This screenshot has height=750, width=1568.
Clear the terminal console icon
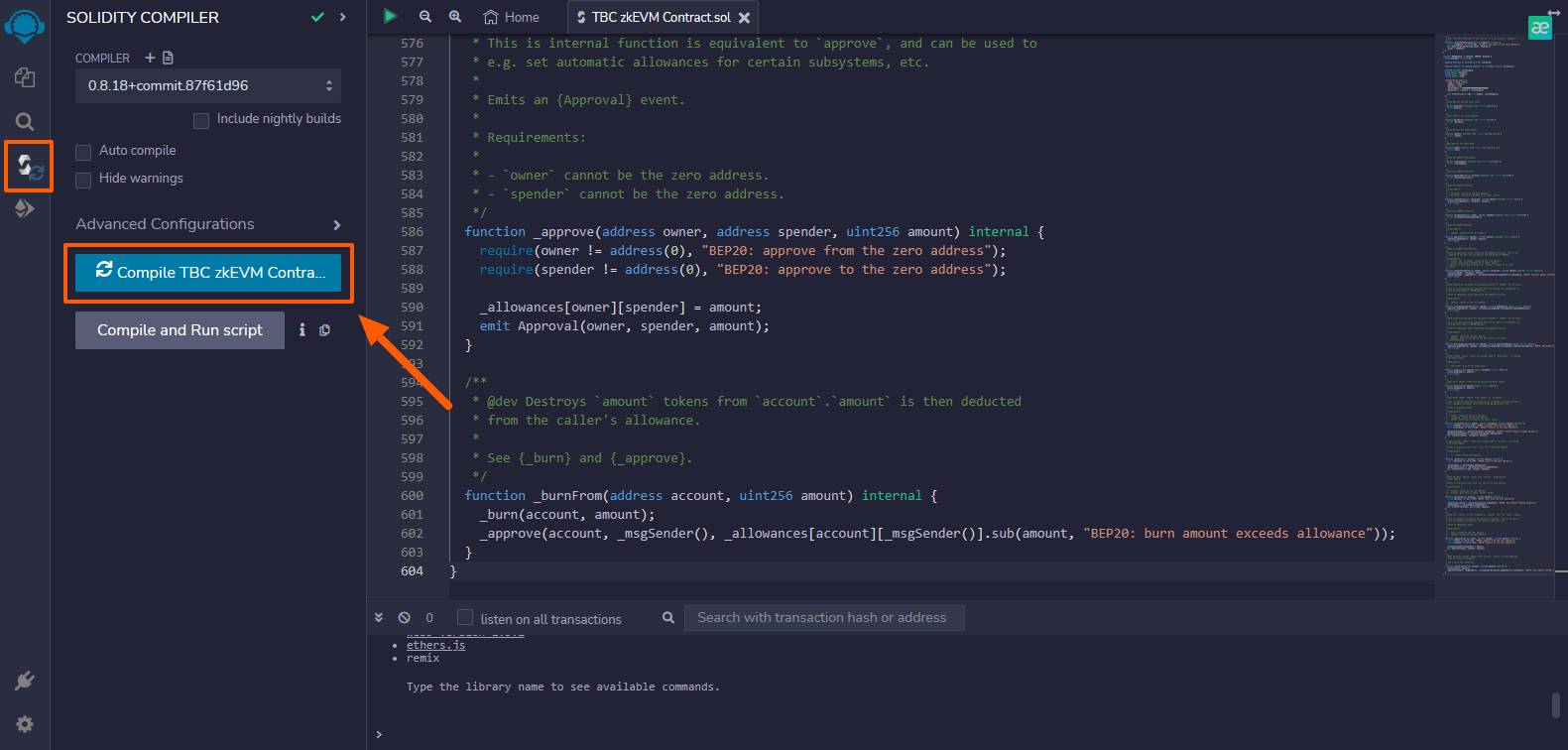point(404,617)
